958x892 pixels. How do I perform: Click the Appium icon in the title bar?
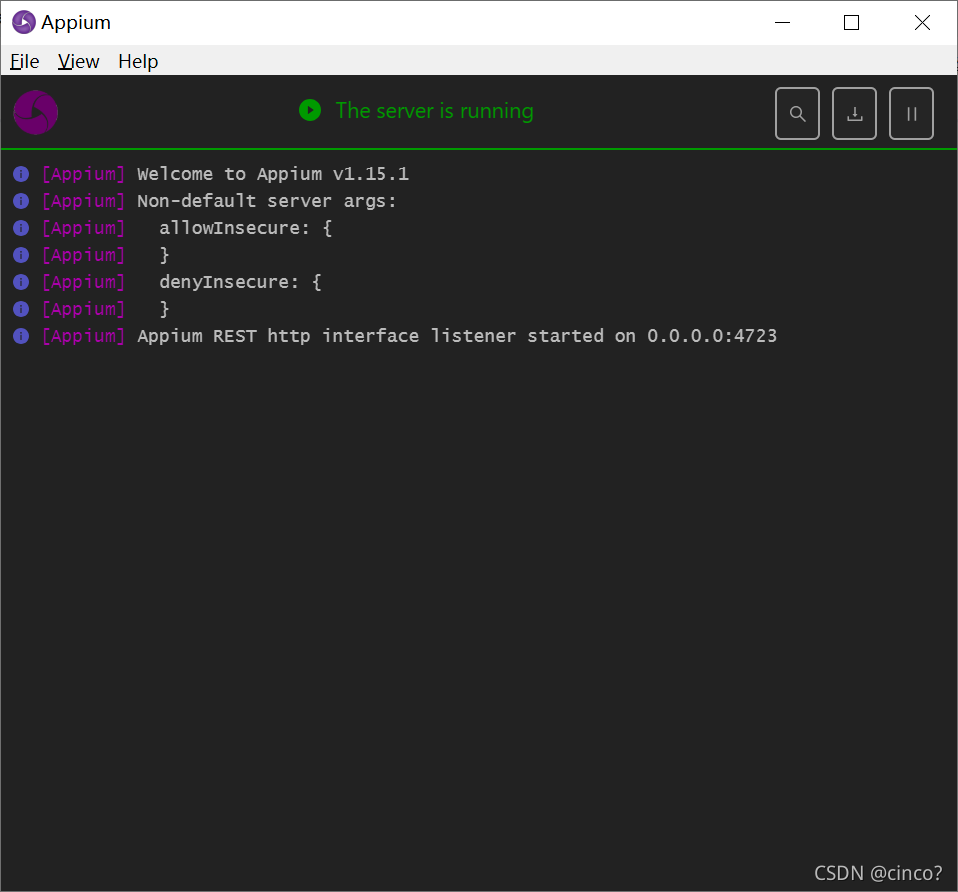click(x=24, y=23)
